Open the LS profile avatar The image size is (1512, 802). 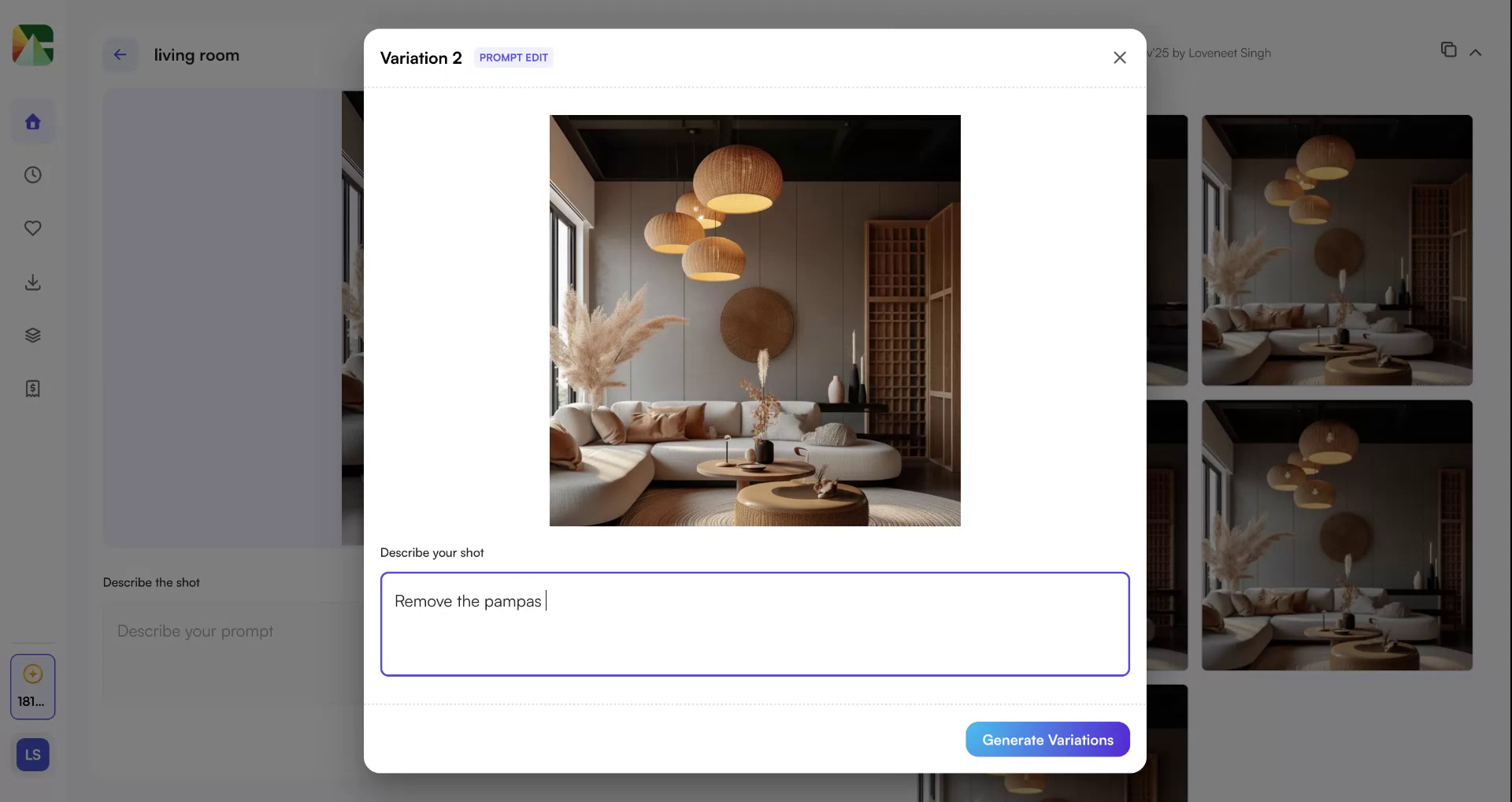click(32, 754)
